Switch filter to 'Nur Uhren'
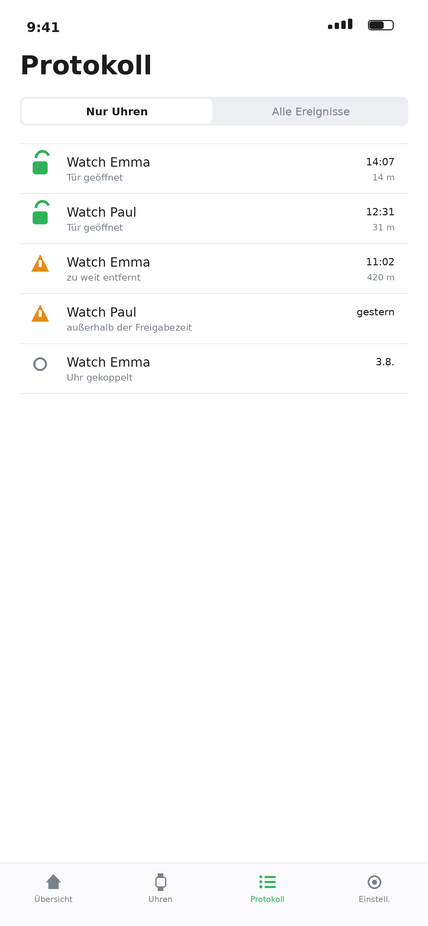 117,112
